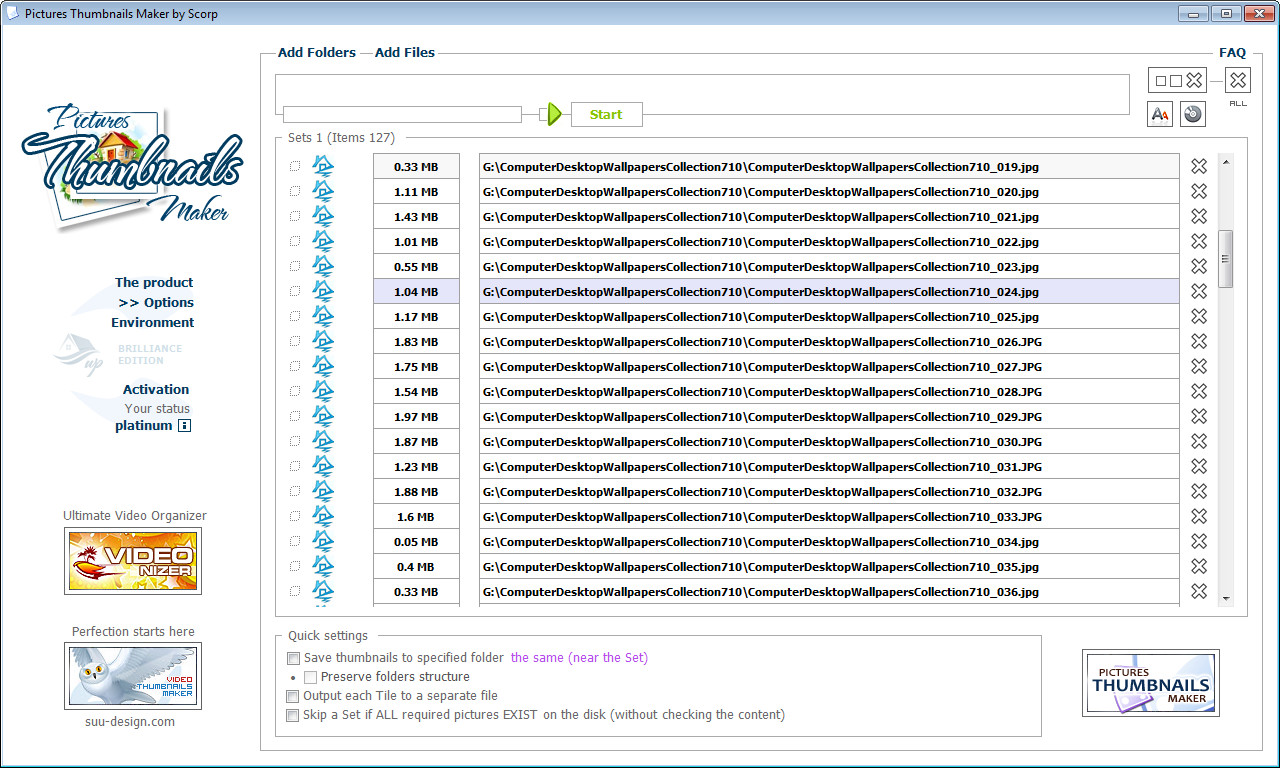Image resolution: width=1280 pixels, height=768 pixels.
Task: Remove file _019.jpg with its X icon
Action: (1199, 166)
